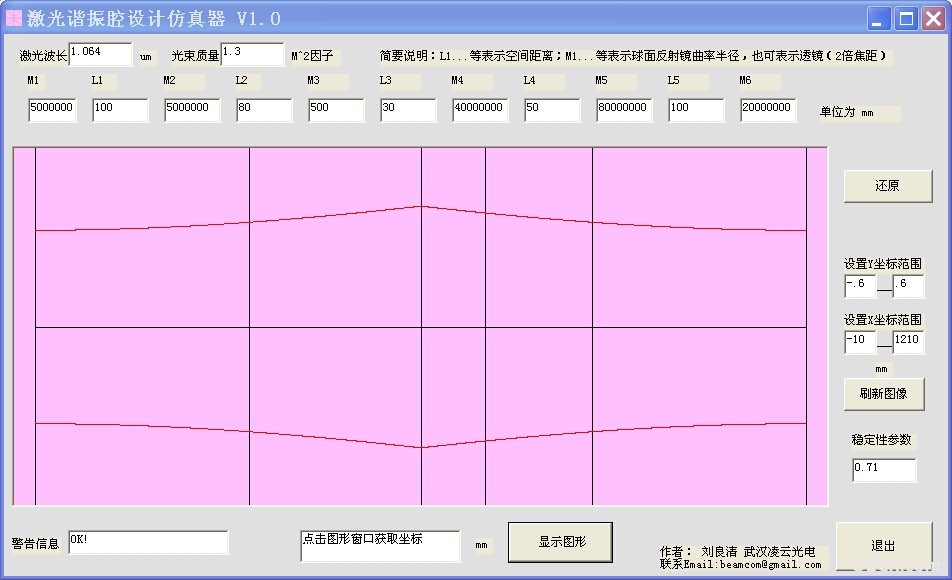Viewport: 952px width, 580px height.
Task: Click the 刷新图像 refresh image button
Action: pyautogui.click(x=883, y=394)
